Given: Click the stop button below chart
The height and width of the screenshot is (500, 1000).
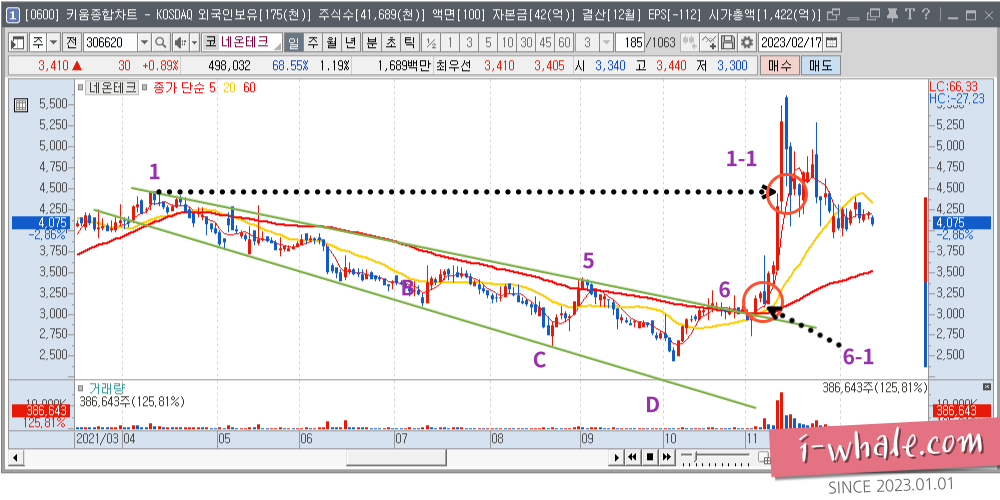Looking at the screenshot, I should [x=650, y=457].
